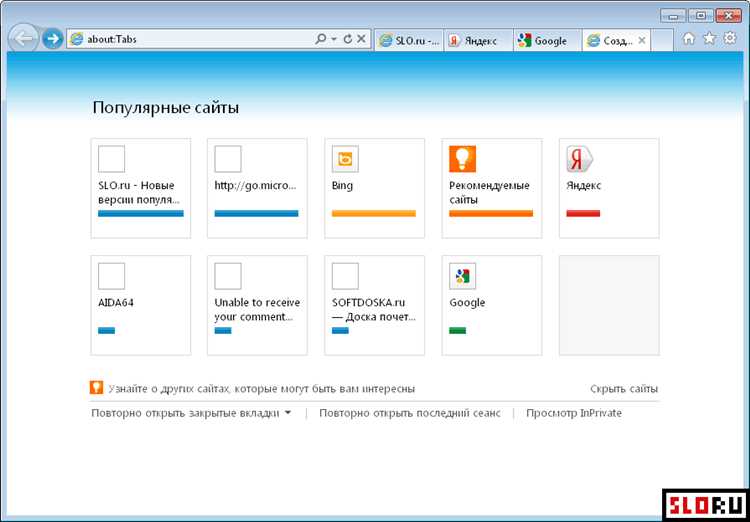This screenshot has height=522, width=750.
Task: Open the Tools gear icon
Action: point(730,39)
